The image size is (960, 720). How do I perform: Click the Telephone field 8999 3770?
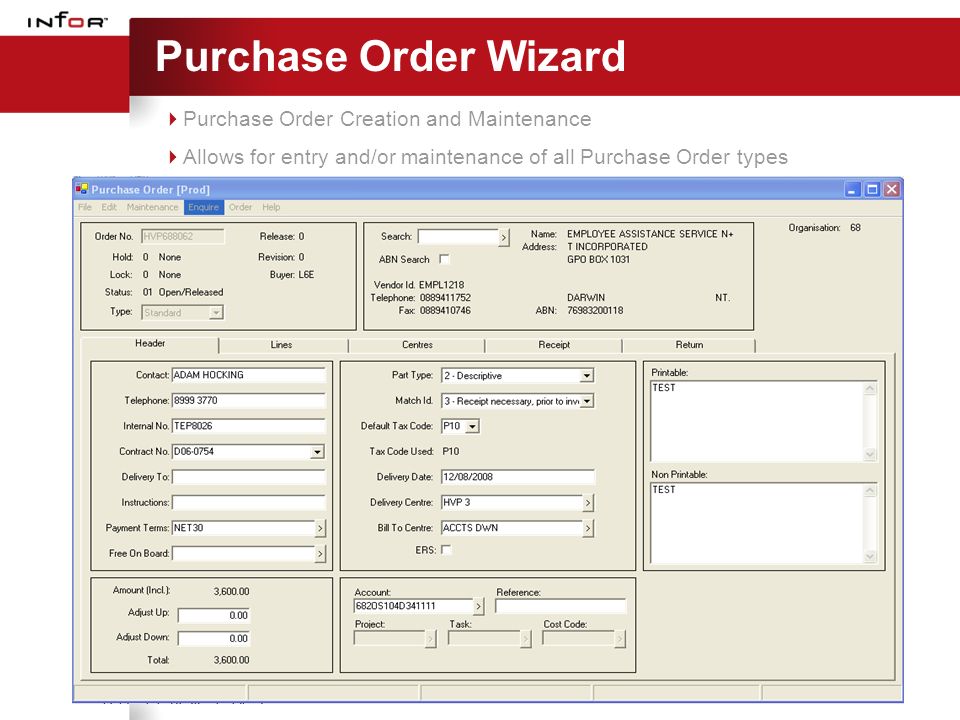pos(249,400)
